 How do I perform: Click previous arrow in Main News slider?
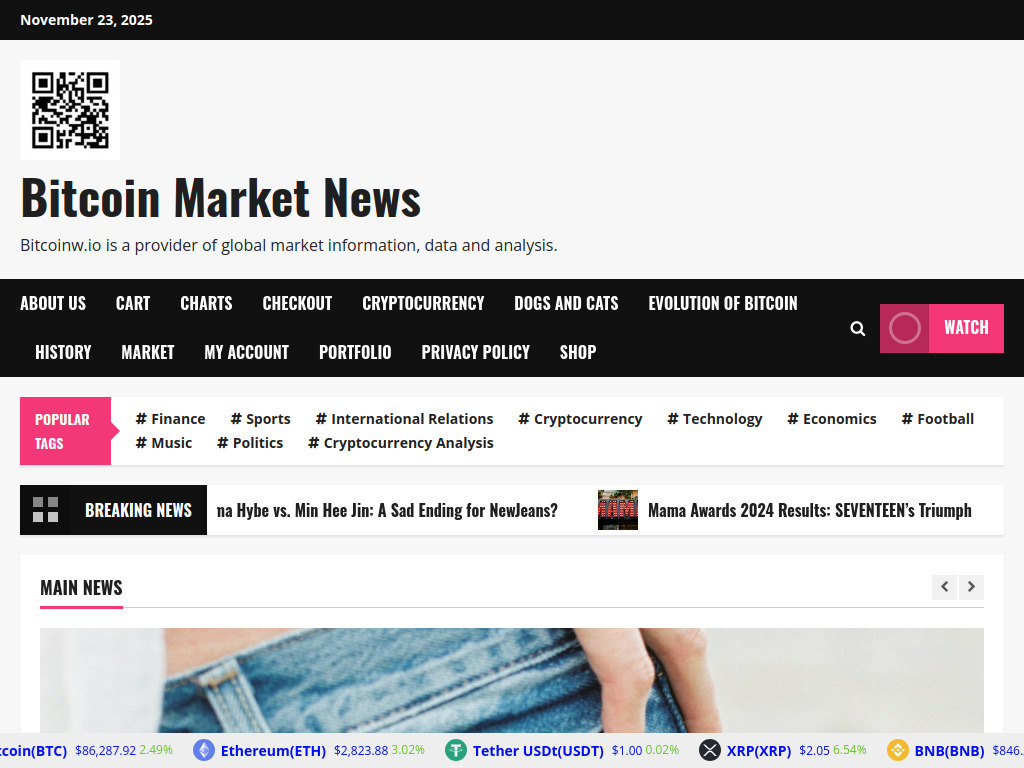point(944,587)
